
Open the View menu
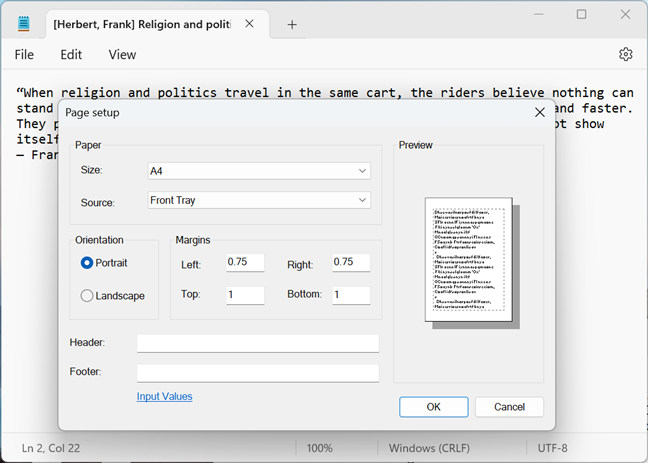pos(122,55)
